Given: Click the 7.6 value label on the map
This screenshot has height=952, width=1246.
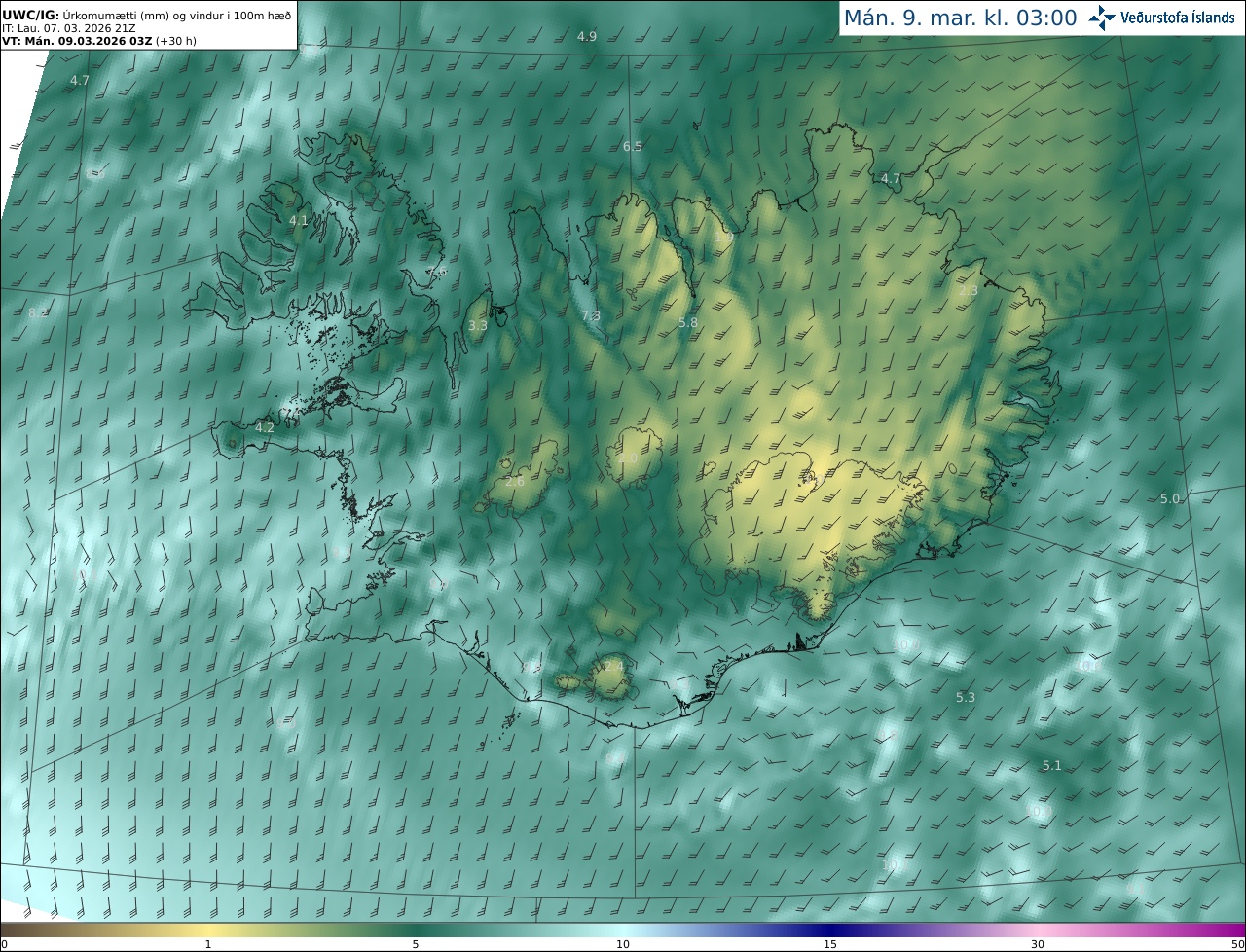Looking at the screenshot, I should tap(437, 272).
